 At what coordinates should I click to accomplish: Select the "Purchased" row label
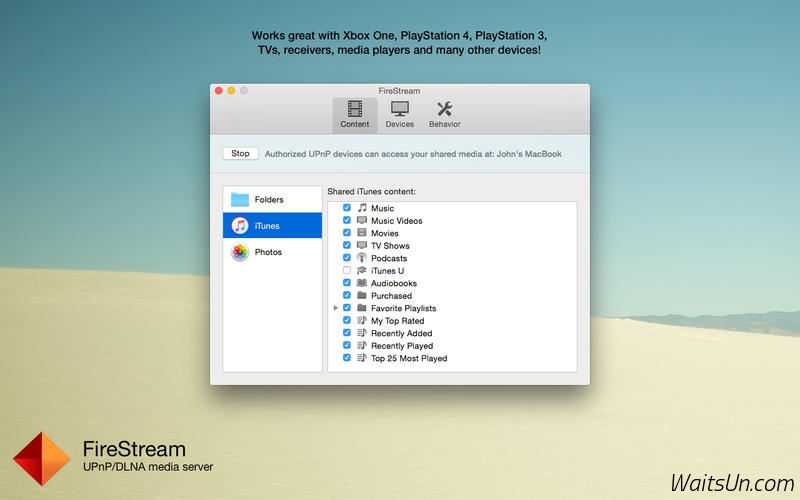pos(391,296)
